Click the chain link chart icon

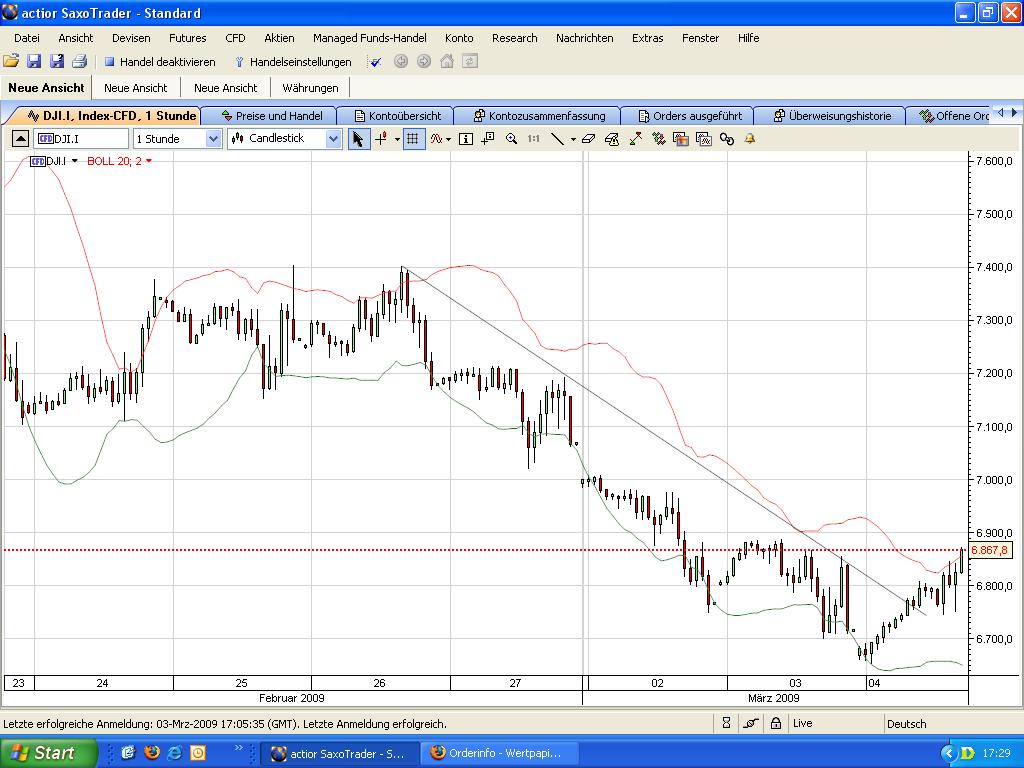coord(727,139)
